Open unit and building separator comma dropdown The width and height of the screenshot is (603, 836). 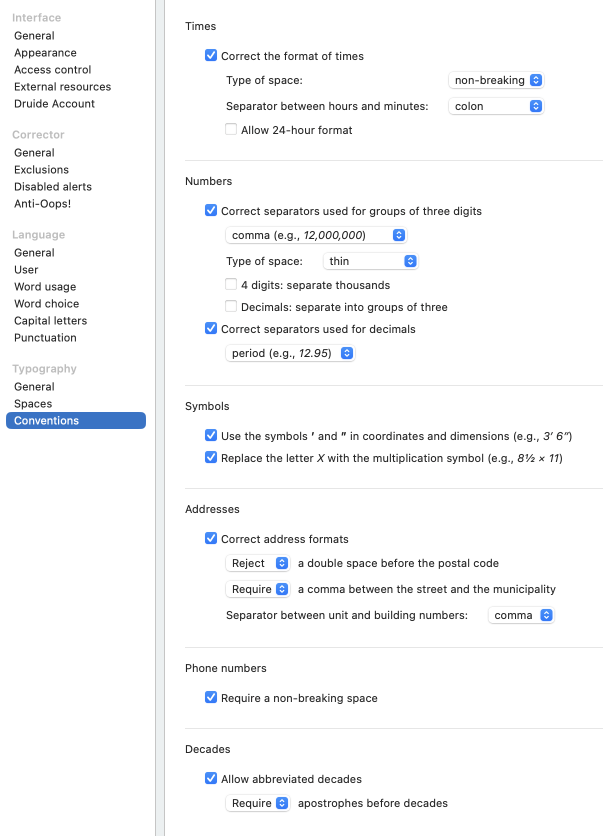point(521,615)
